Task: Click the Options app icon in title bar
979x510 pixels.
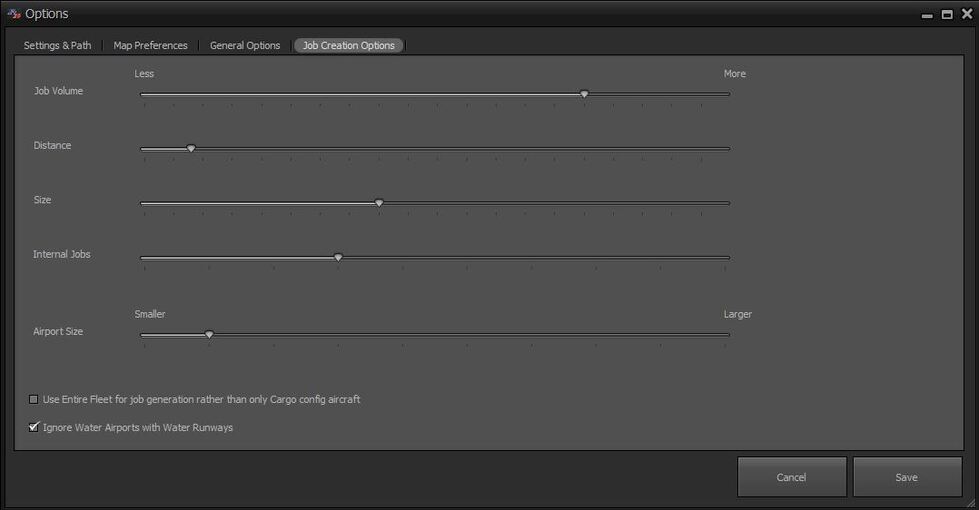Action: (14, 14)
